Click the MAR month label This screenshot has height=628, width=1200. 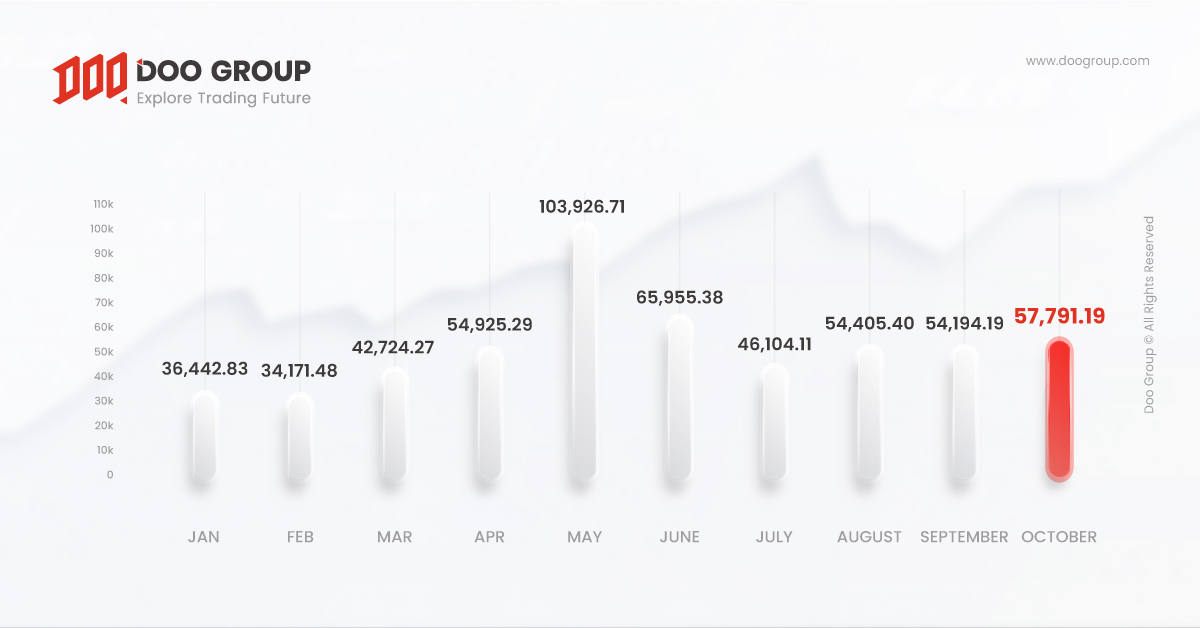(394, 537)
